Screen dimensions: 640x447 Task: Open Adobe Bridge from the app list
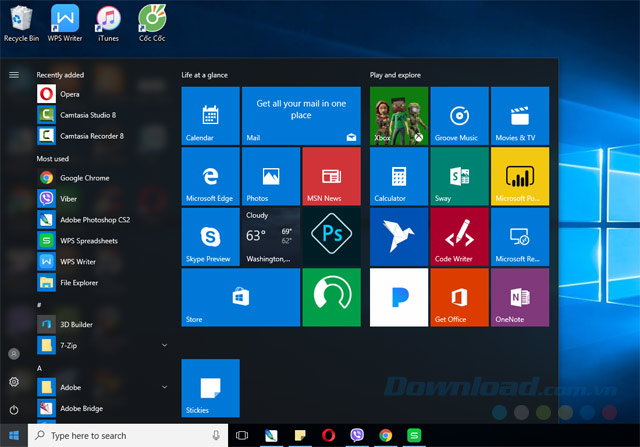pos(102,408)
